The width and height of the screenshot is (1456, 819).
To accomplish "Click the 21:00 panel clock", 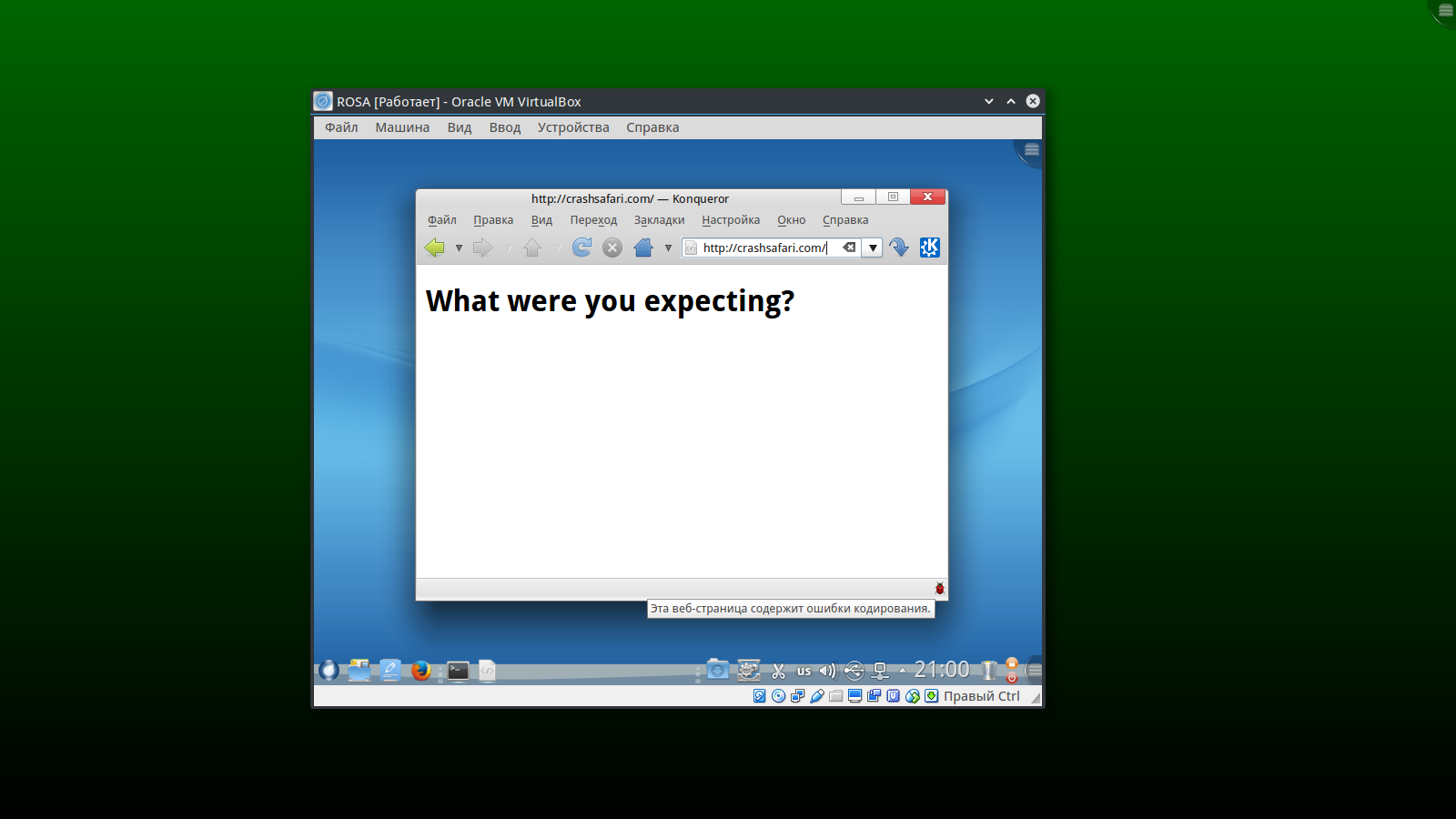I will (x=942, y=670).
